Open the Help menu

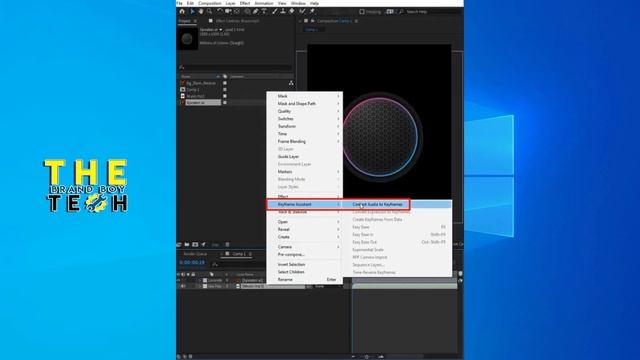tap(314, 3)
